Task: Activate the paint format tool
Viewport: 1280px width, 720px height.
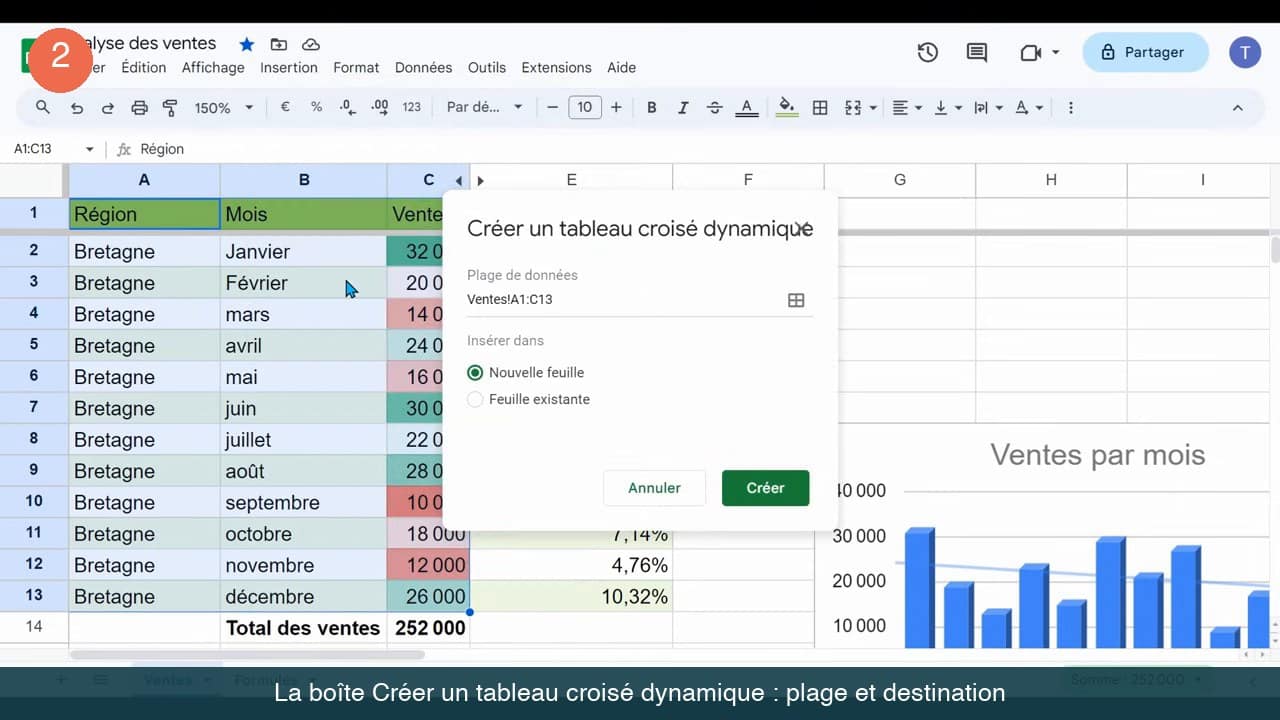Action: [x=170, y=107]
